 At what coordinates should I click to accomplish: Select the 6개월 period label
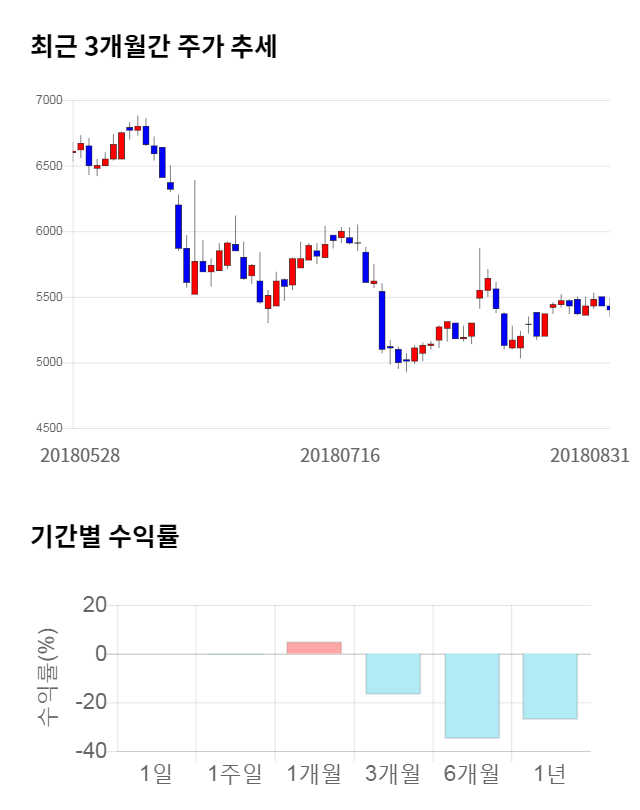472,773
